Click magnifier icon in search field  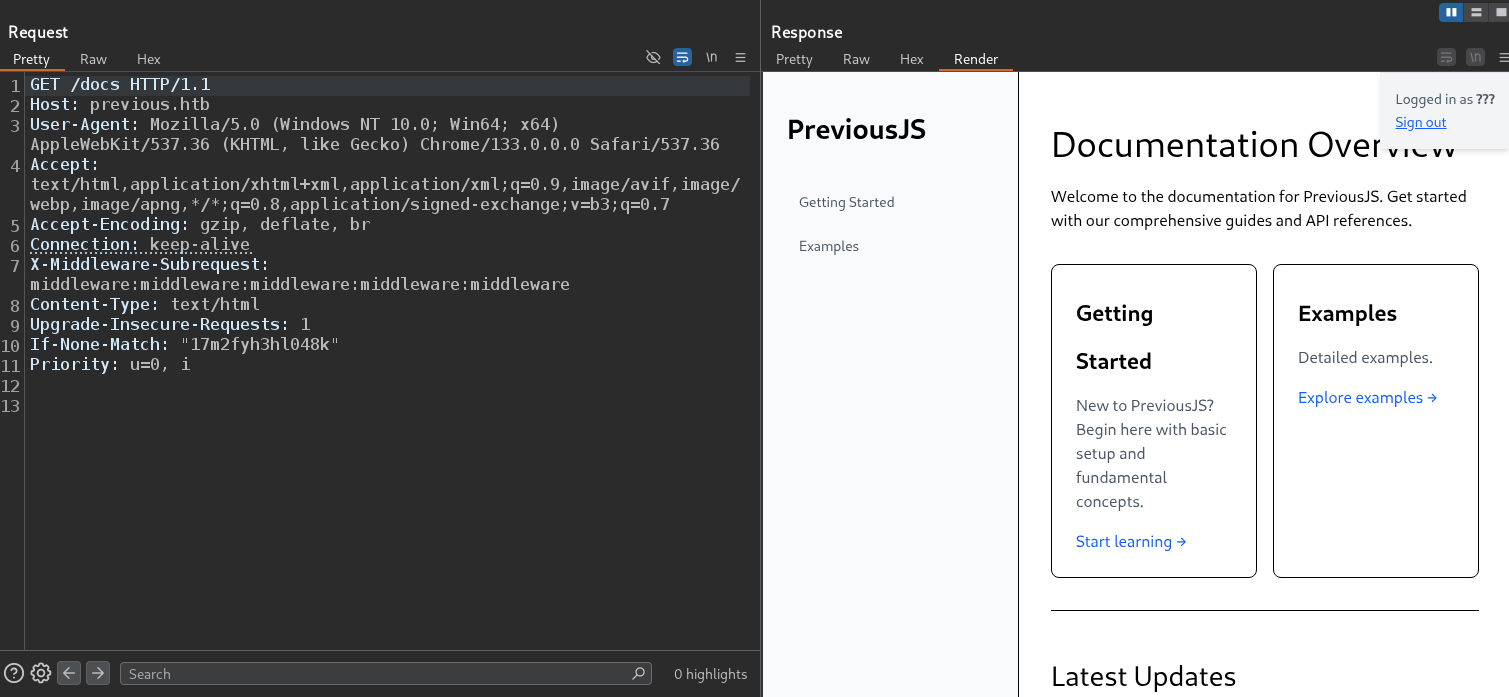click(x=638, y=673)
